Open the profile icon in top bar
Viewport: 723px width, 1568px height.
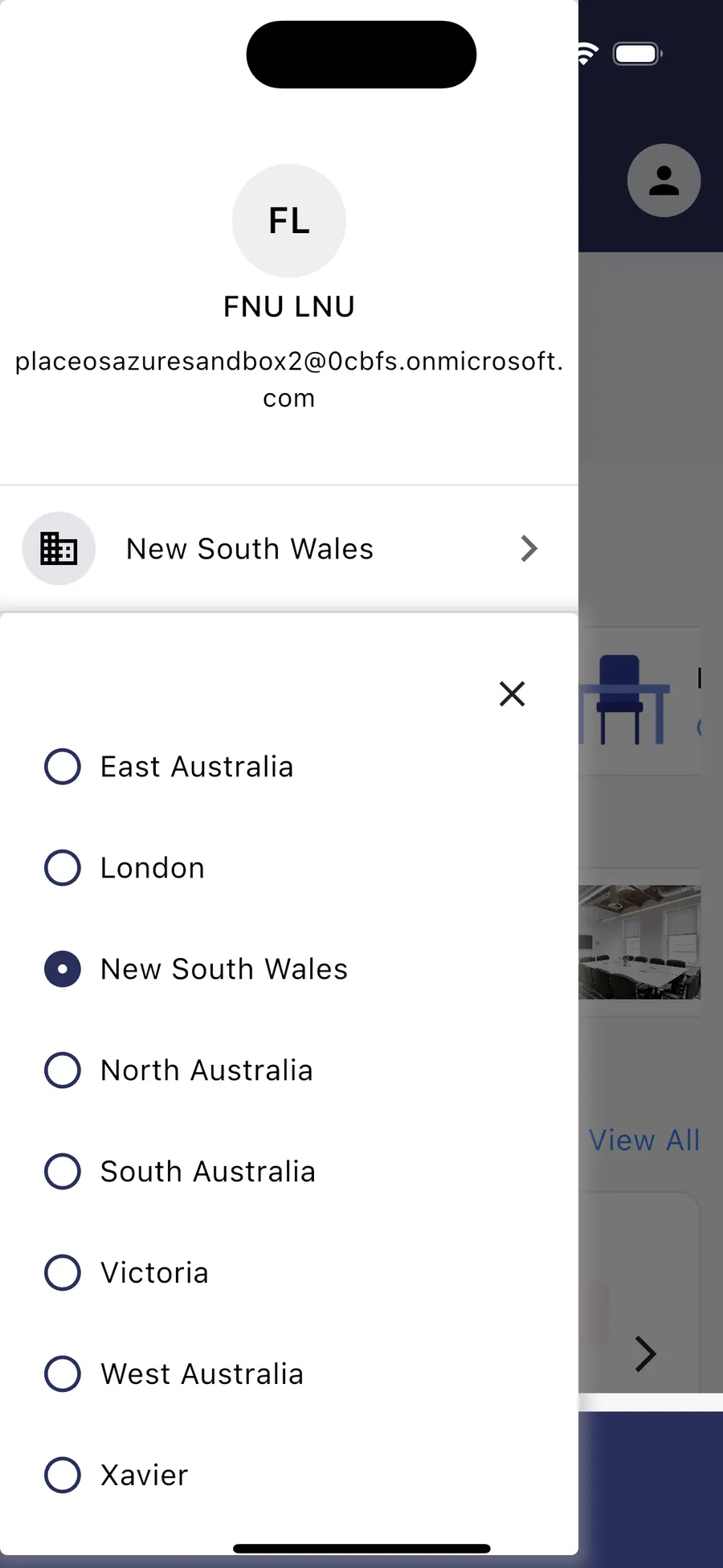point(664,181)
